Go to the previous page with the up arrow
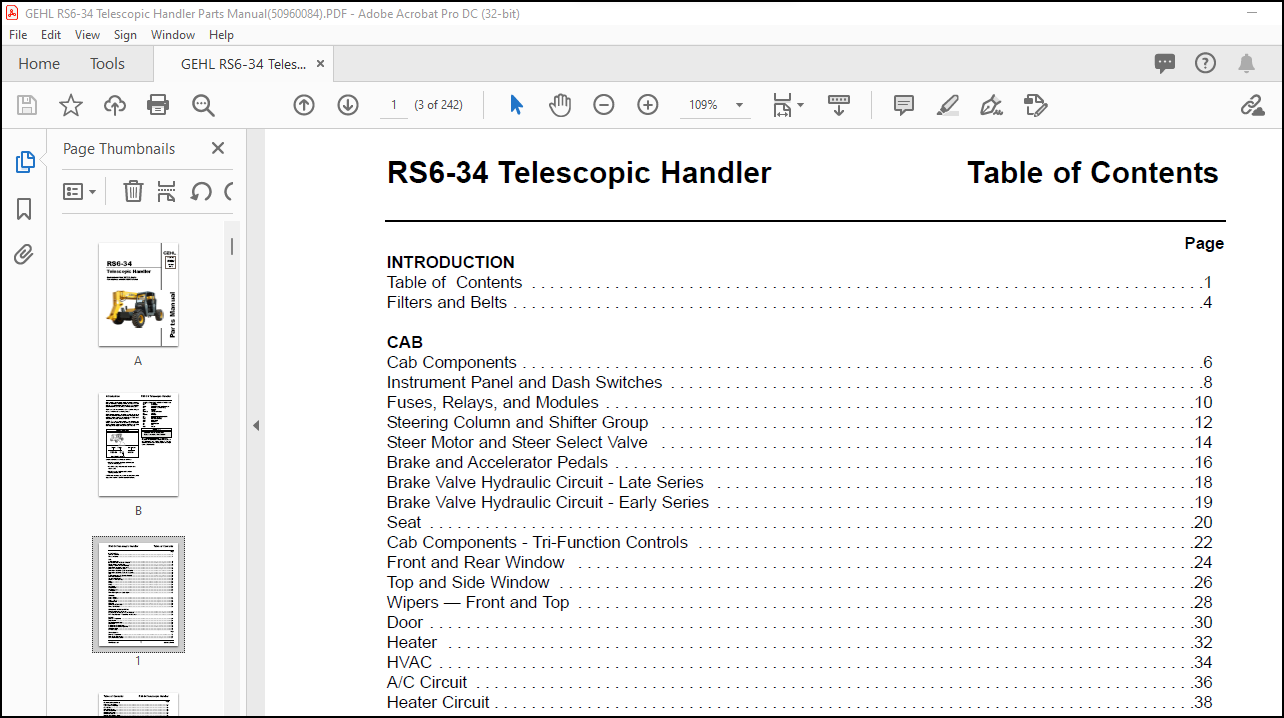Image resolution: width=1284 pixels, height=718 pixels. click(x=304, y=105)
